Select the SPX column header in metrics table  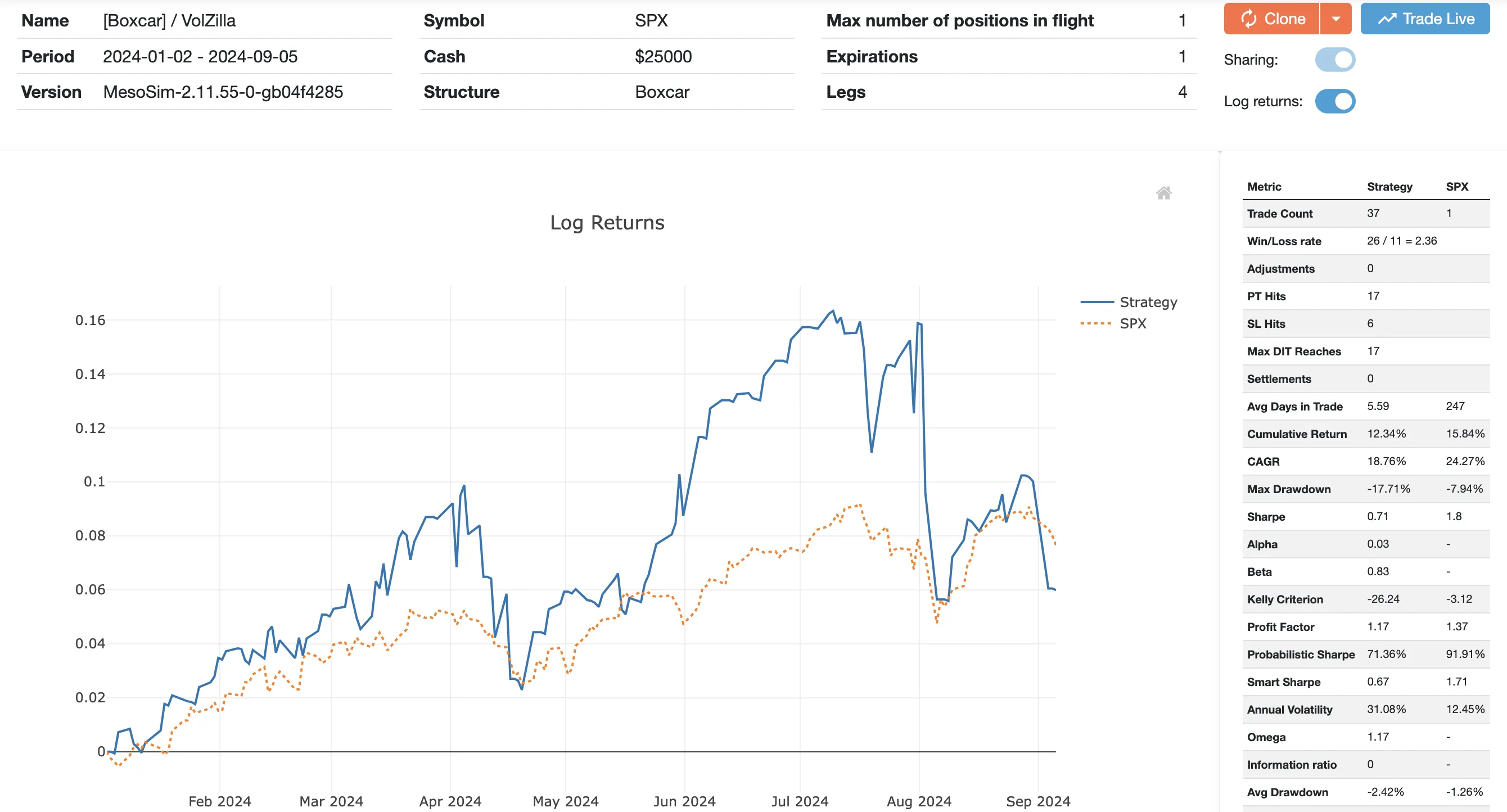tap(1458, 186)
